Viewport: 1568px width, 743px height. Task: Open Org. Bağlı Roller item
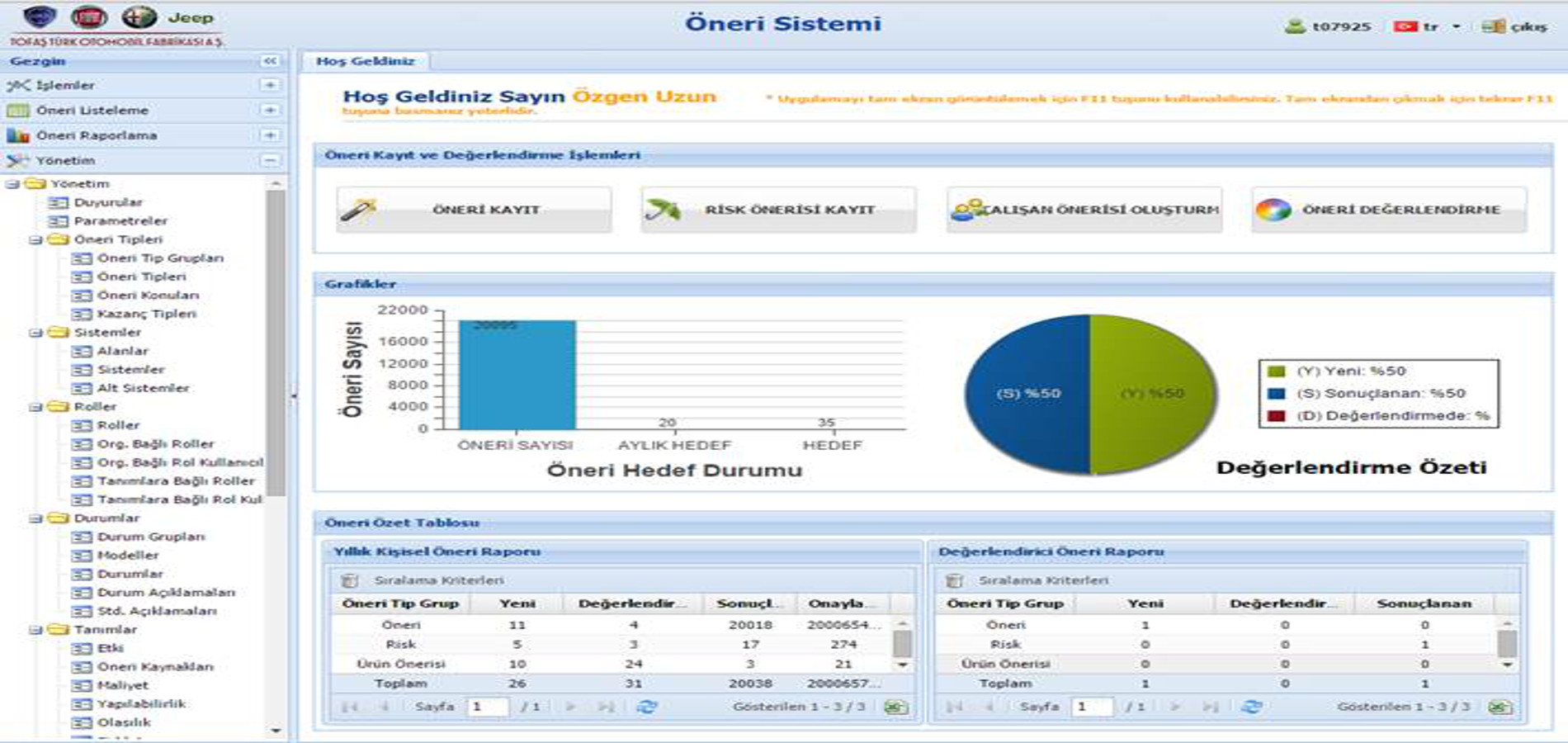click(x=155, y=444)
